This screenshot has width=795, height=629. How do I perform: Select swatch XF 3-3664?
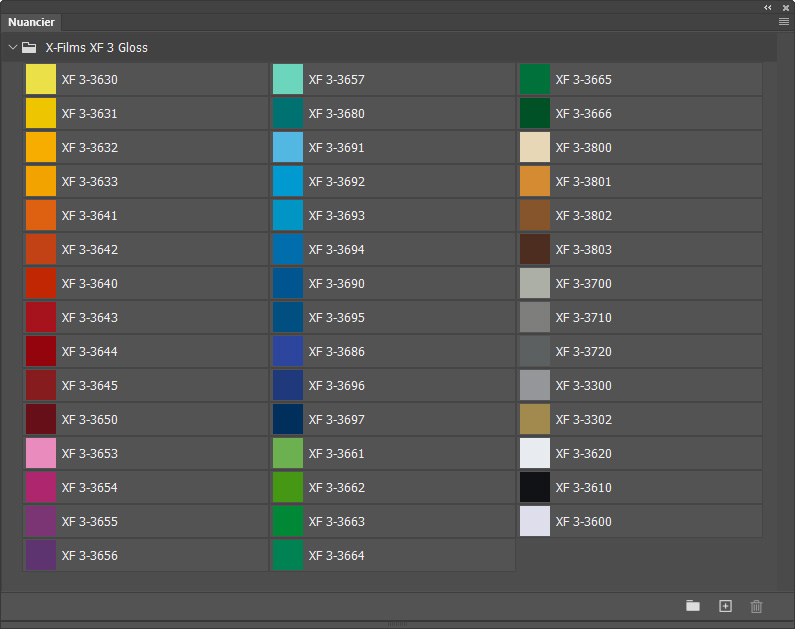click(288, 554)
